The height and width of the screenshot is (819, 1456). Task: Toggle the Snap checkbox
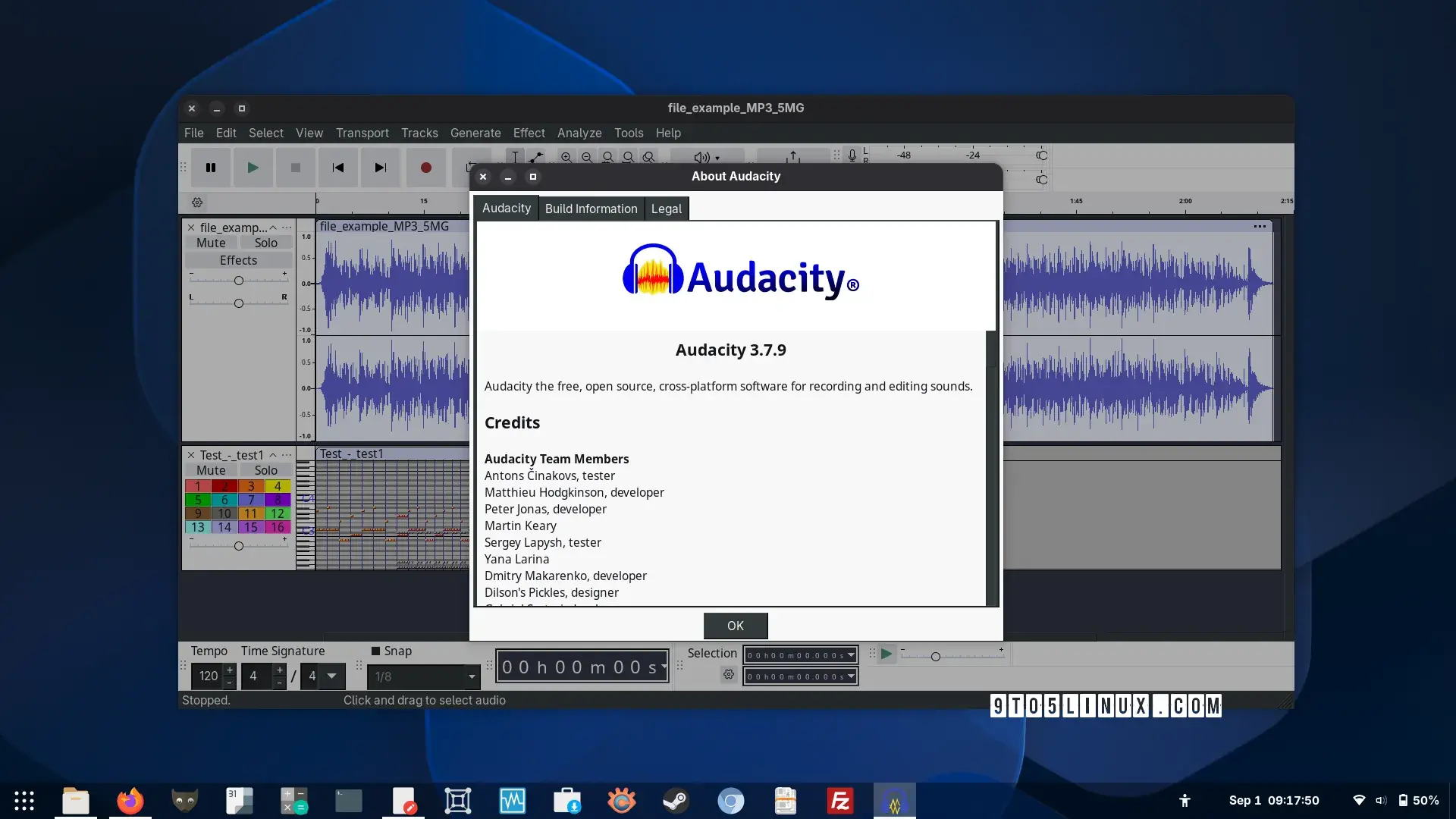(375, 651)
